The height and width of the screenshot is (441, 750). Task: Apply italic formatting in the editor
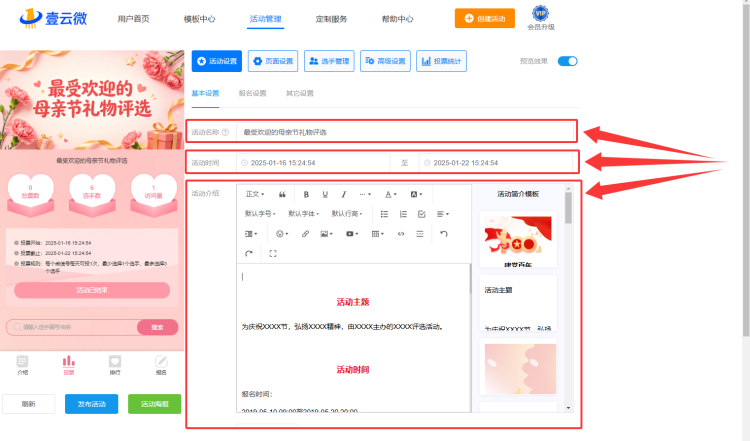pos(343,194)
